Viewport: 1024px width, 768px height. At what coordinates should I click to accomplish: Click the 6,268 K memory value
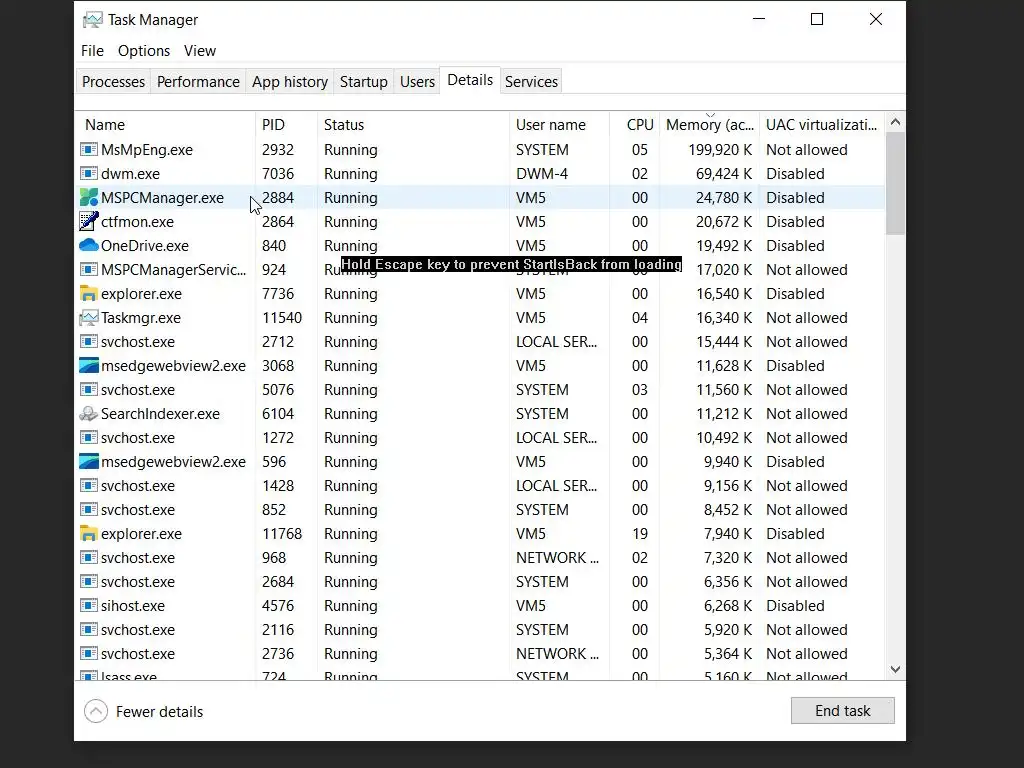click(x=728, y=606)
